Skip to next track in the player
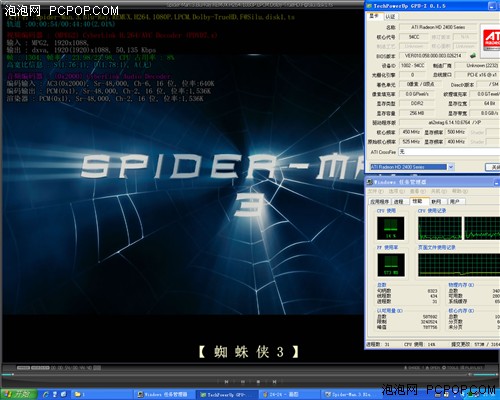The height and width of the screenshot is (400, 500). [274, 381]
